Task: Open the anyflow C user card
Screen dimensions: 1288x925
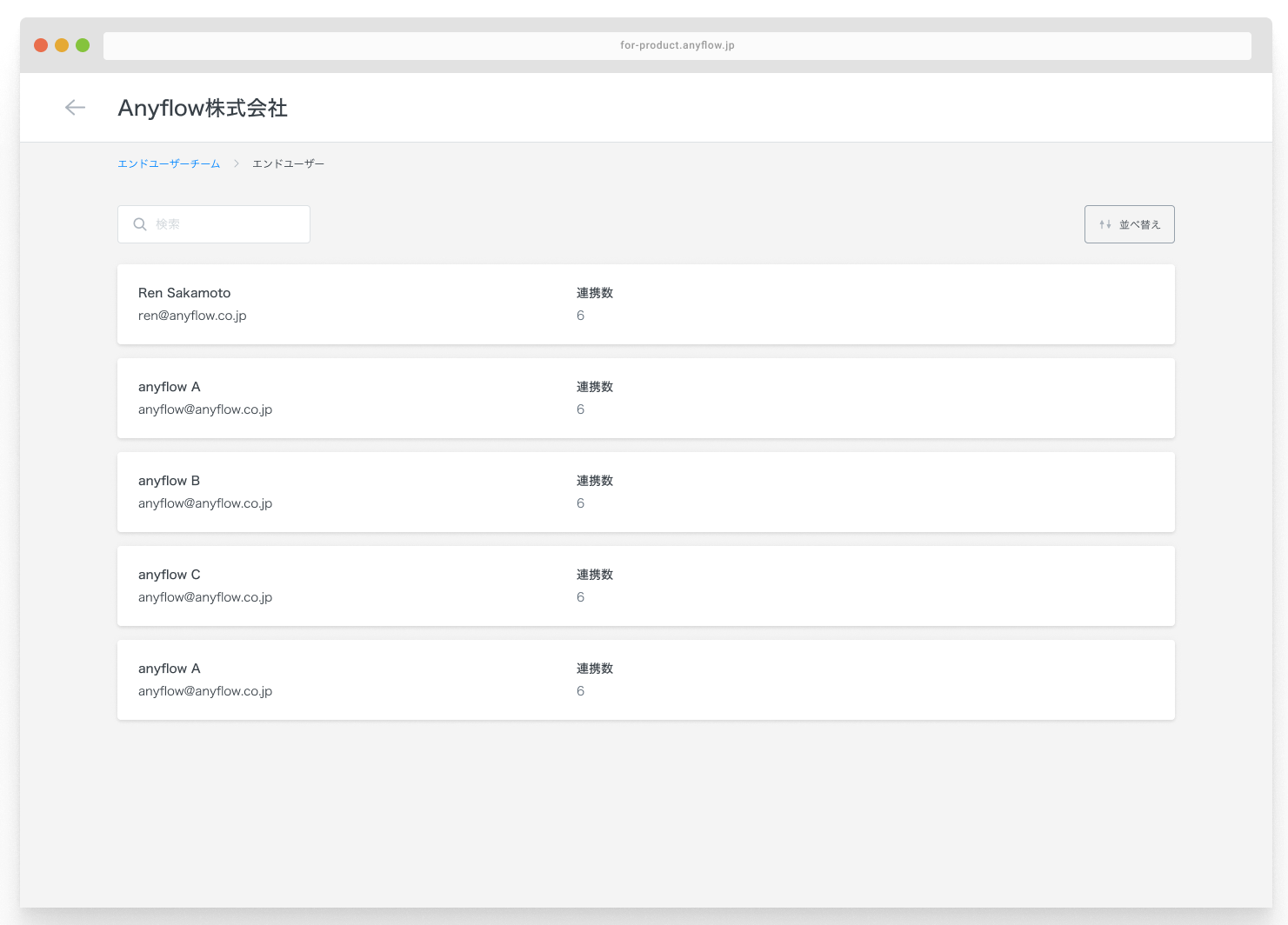Action: click(x=645, y=586)
